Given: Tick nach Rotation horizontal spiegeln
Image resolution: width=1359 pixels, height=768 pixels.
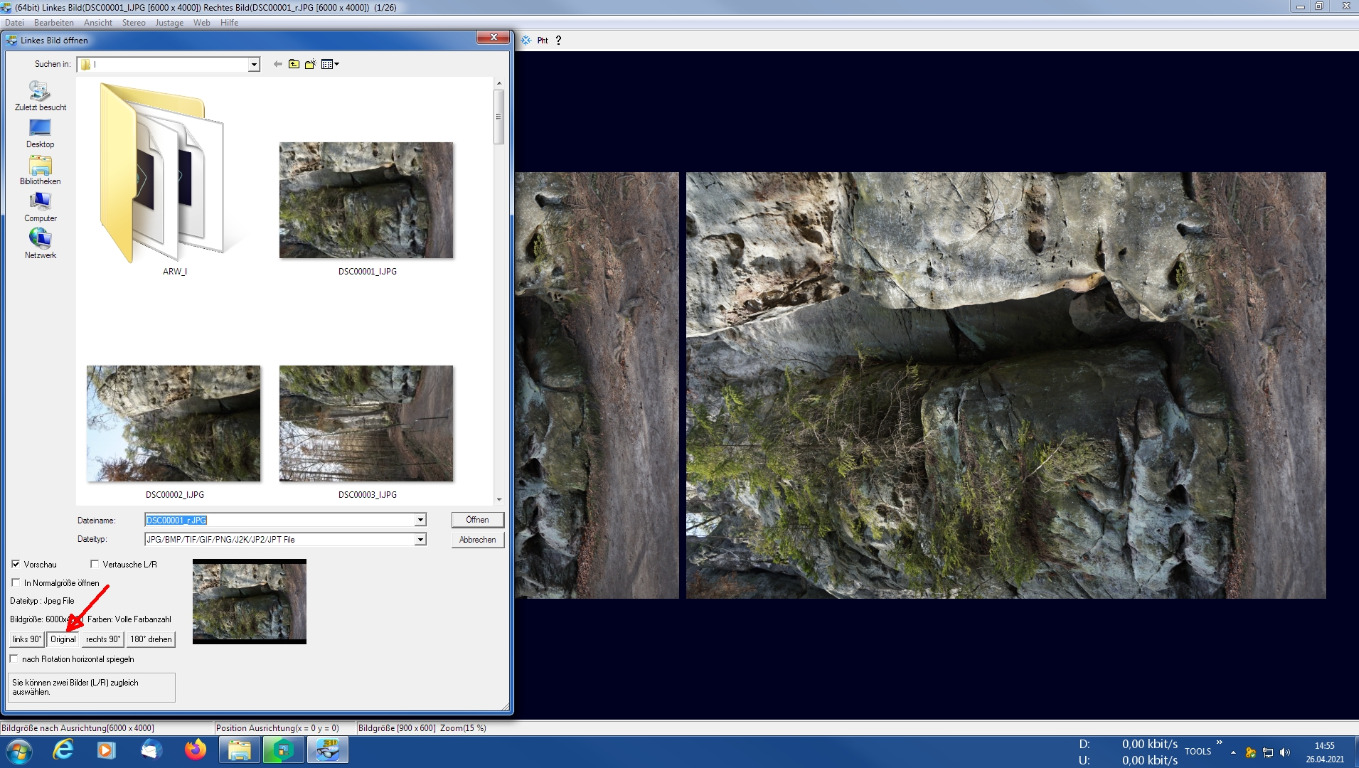Looking at the screenshot, I should [x=14, y=659].
